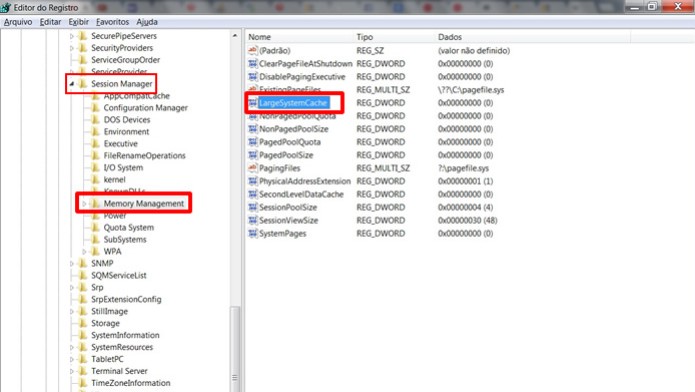Click the PagingFiles string value icon

(253, 168)
